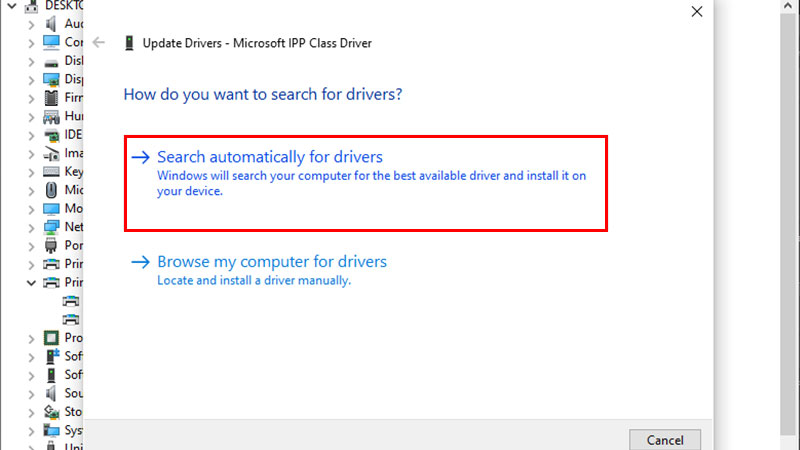Select the Network adapters icon

[x=51, y=227]
